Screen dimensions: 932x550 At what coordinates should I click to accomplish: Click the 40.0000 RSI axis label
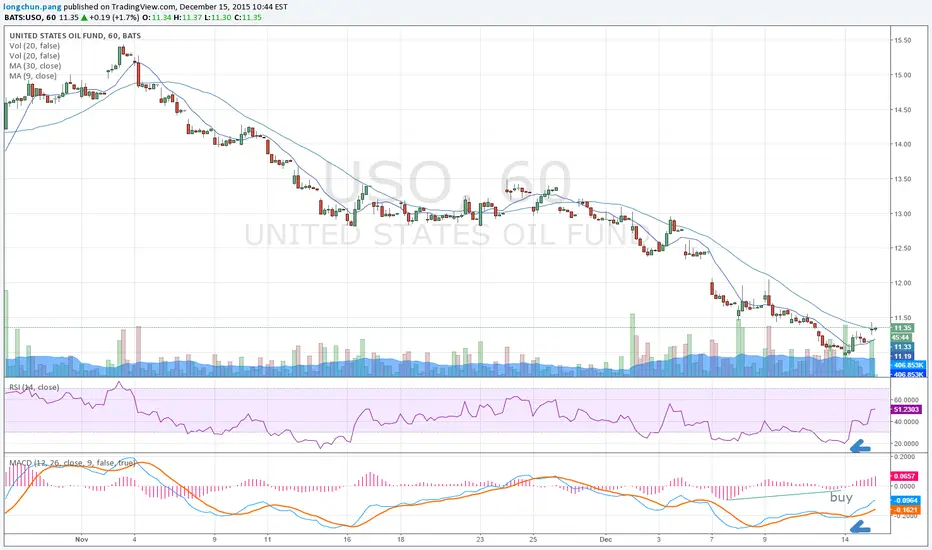coord(906,422)
